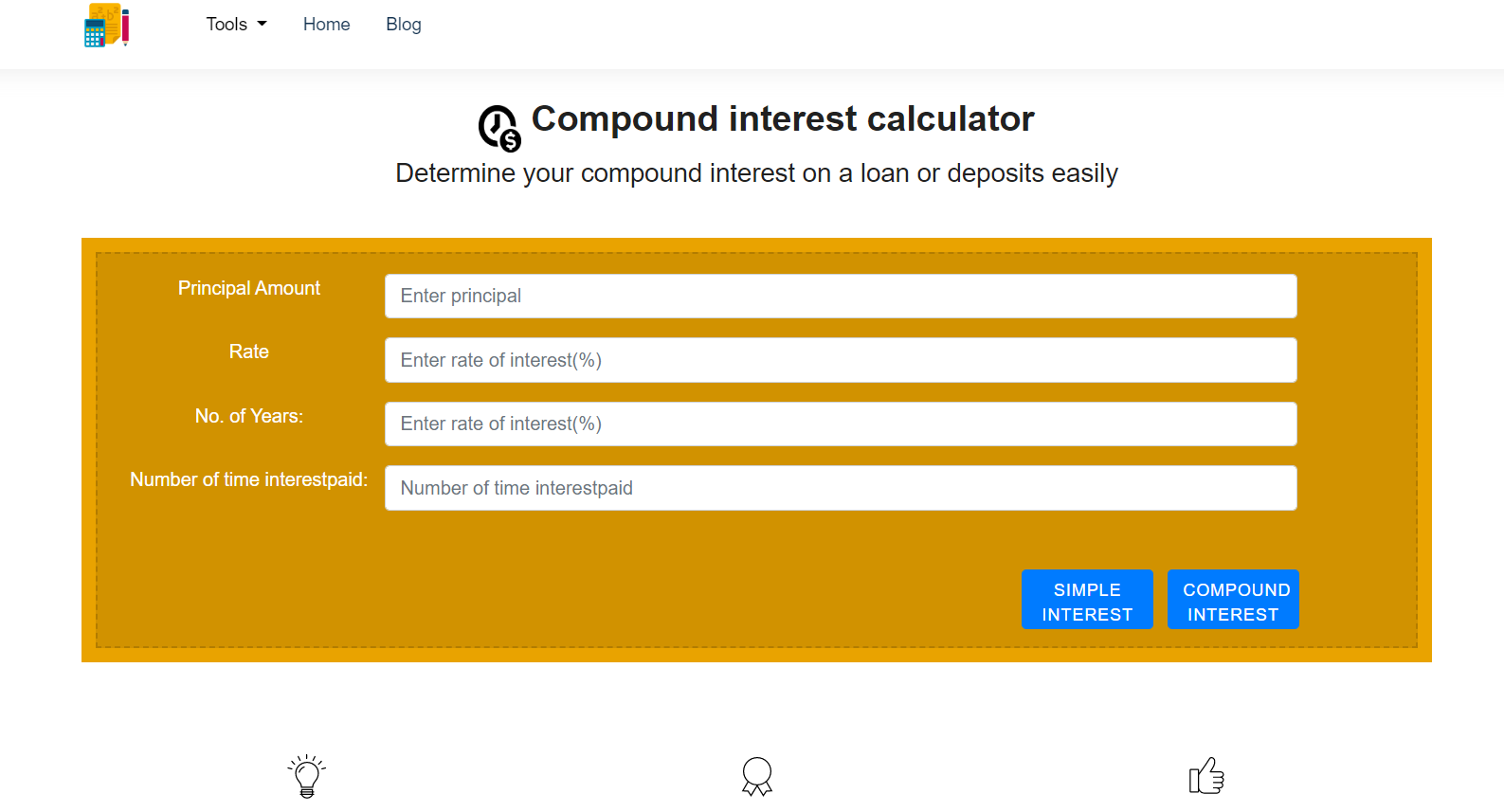The width and height of the screenshot is (1504, 812).
Task: Click the Rate field label
Action: (x=249, y=352)
